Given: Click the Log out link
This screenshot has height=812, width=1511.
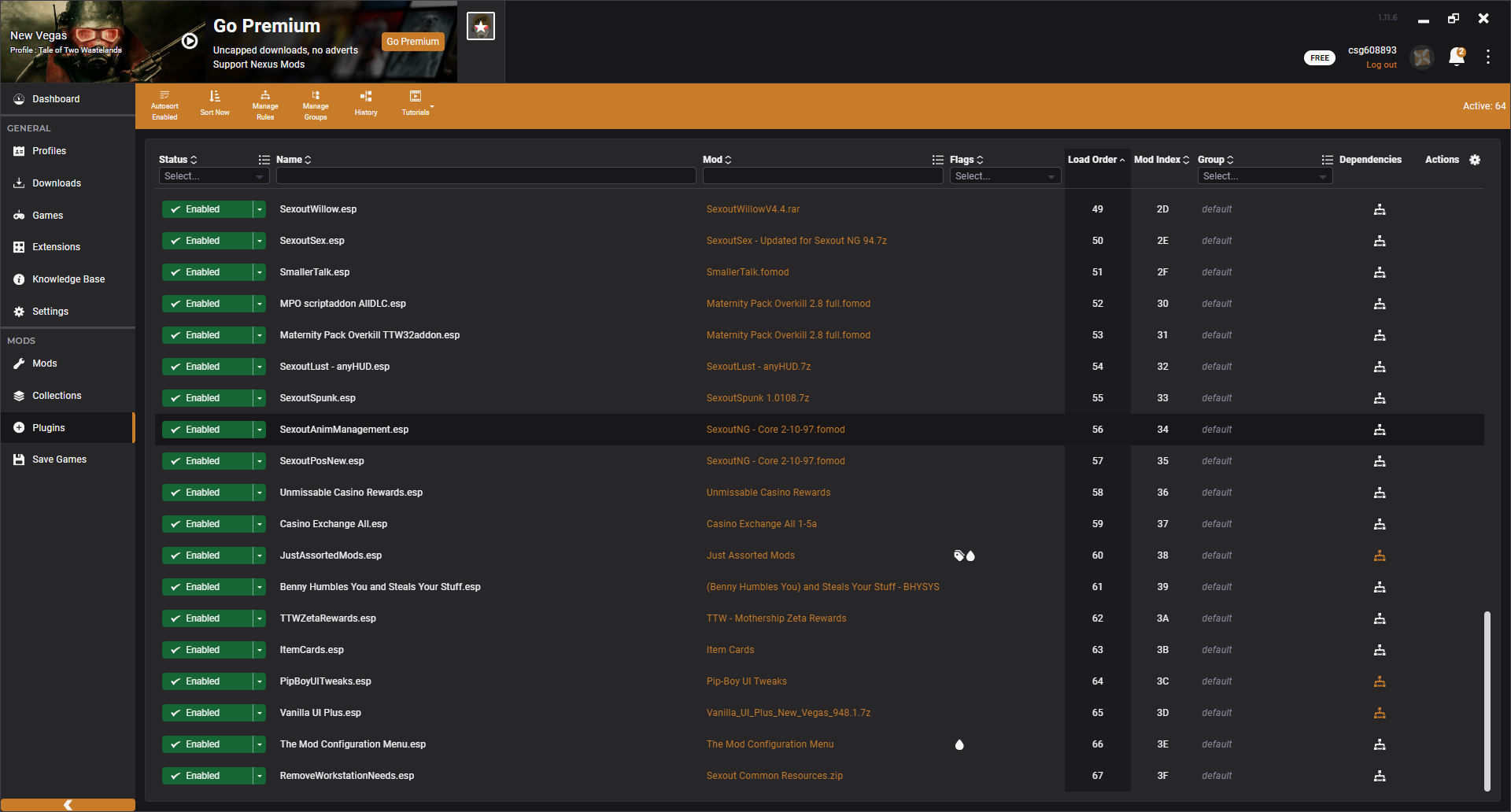Looking at the screenshot, I should (x=1381, y=65).
